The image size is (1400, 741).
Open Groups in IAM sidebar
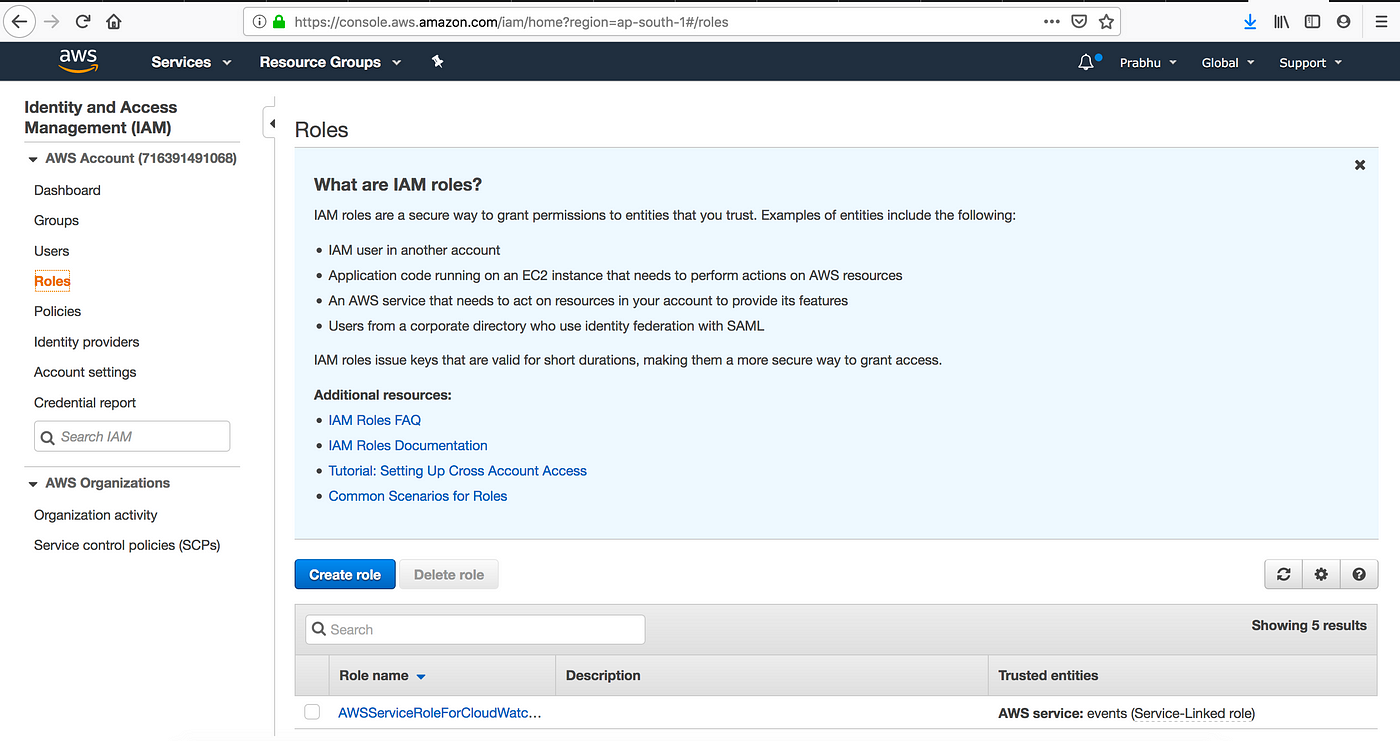pyautogui.click(x=56, y=220)
